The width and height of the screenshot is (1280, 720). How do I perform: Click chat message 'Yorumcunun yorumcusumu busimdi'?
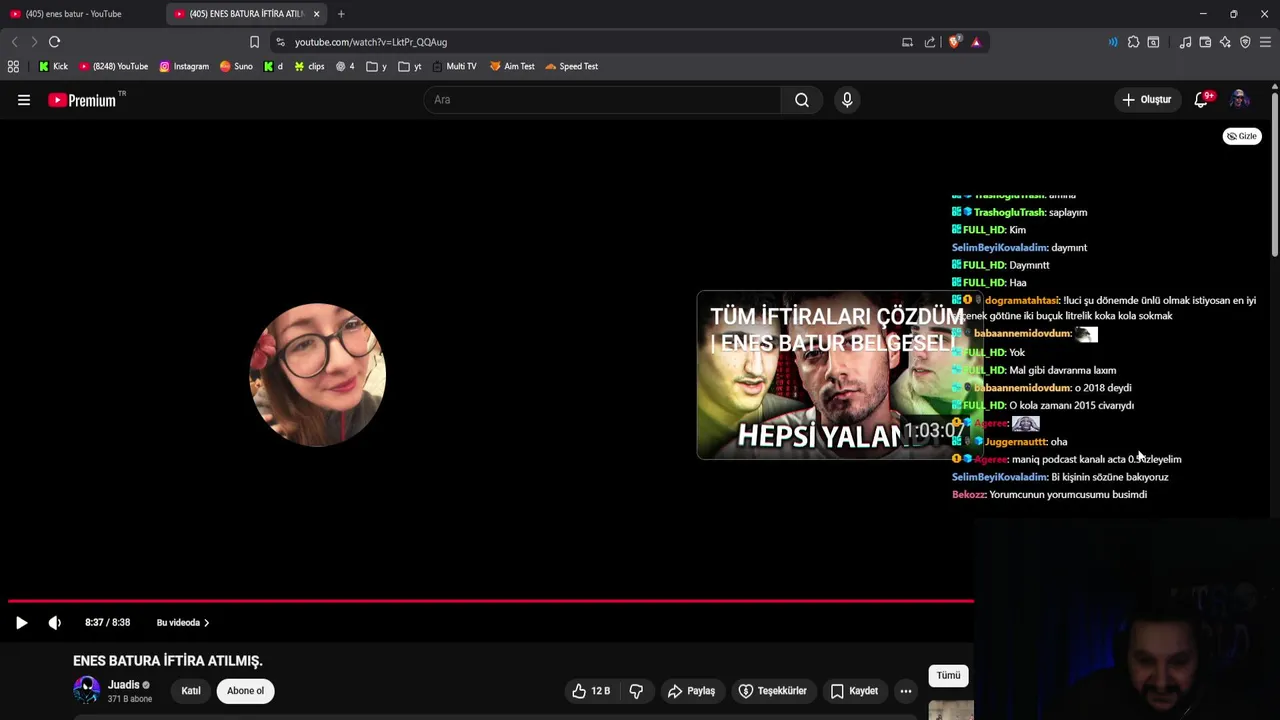click(x=1068, y=494)
